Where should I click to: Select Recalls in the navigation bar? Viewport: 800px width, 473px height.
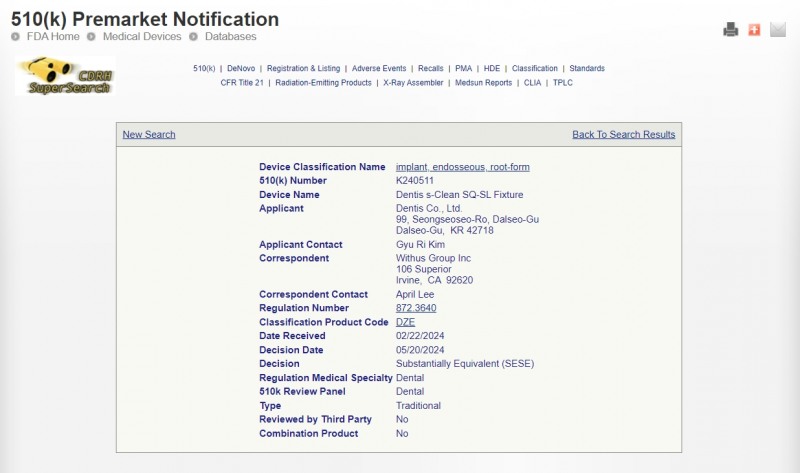pyautogui.click(x=432, y=69)
